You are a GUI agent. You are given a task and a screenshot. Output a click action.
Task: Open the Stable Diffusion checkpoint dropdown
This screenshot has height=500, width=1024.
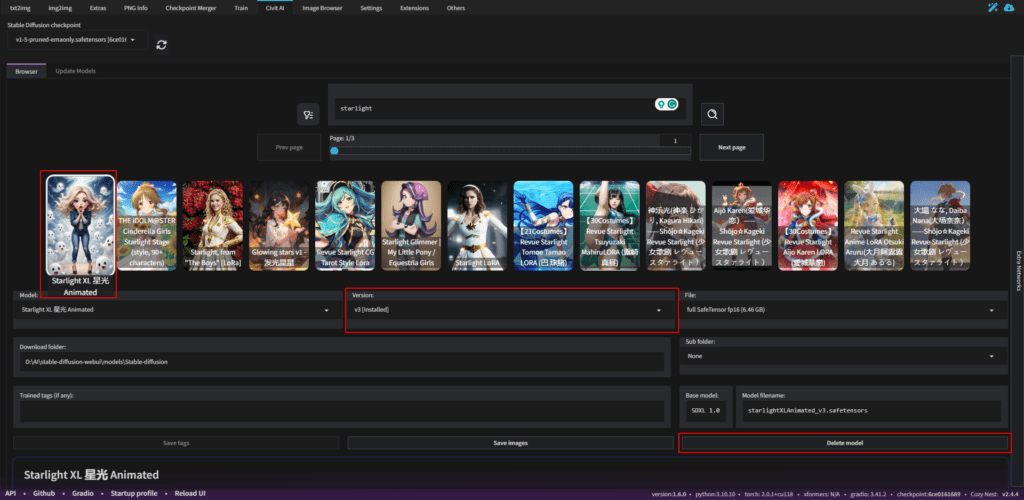pos(76,40)
